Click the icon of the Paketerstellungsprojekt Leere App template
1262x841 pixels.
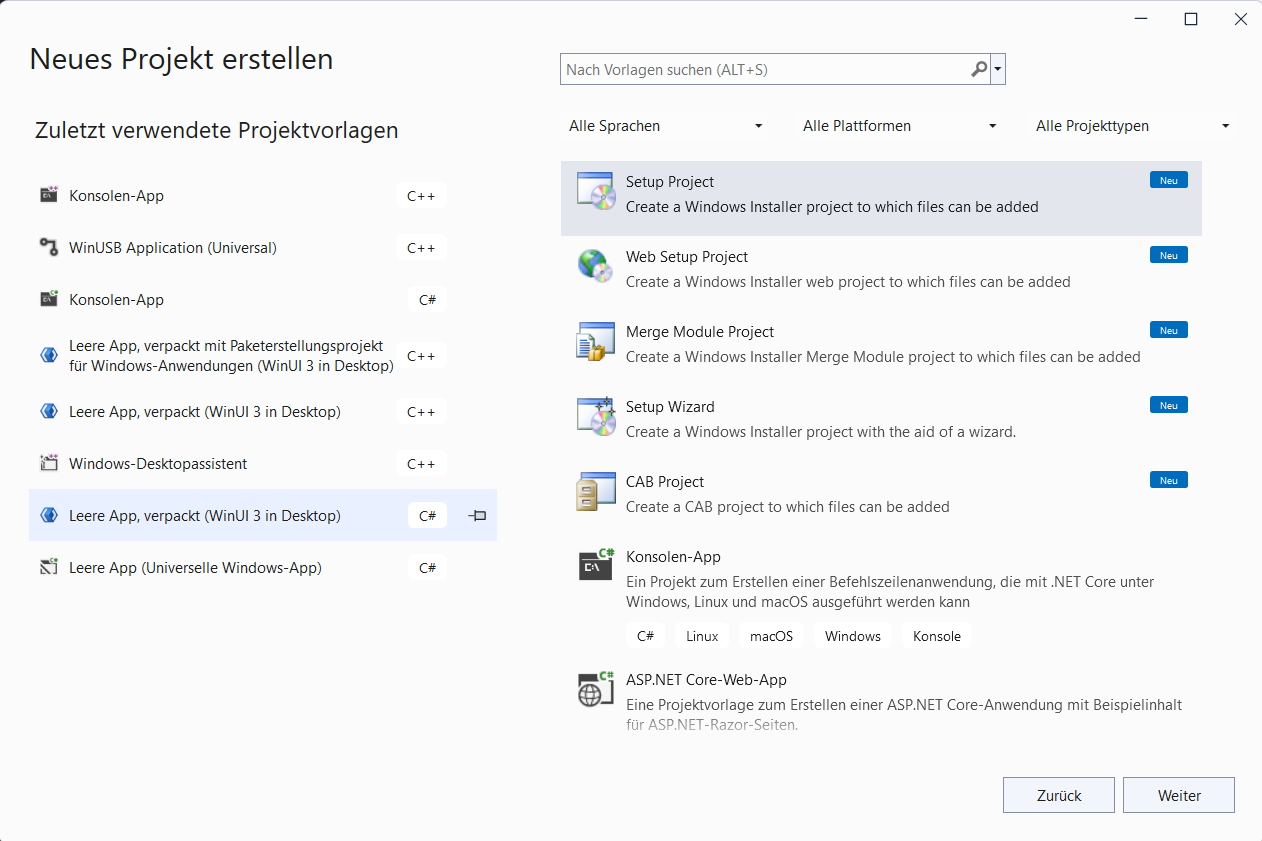[49, 355]
